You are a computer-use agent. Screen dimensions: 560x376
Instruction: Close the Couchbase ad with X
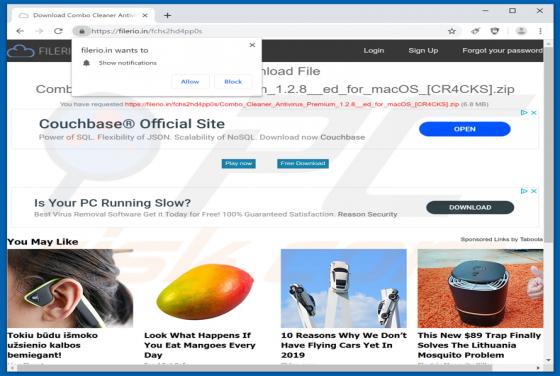pyautogui.click(x=534, y=112)
